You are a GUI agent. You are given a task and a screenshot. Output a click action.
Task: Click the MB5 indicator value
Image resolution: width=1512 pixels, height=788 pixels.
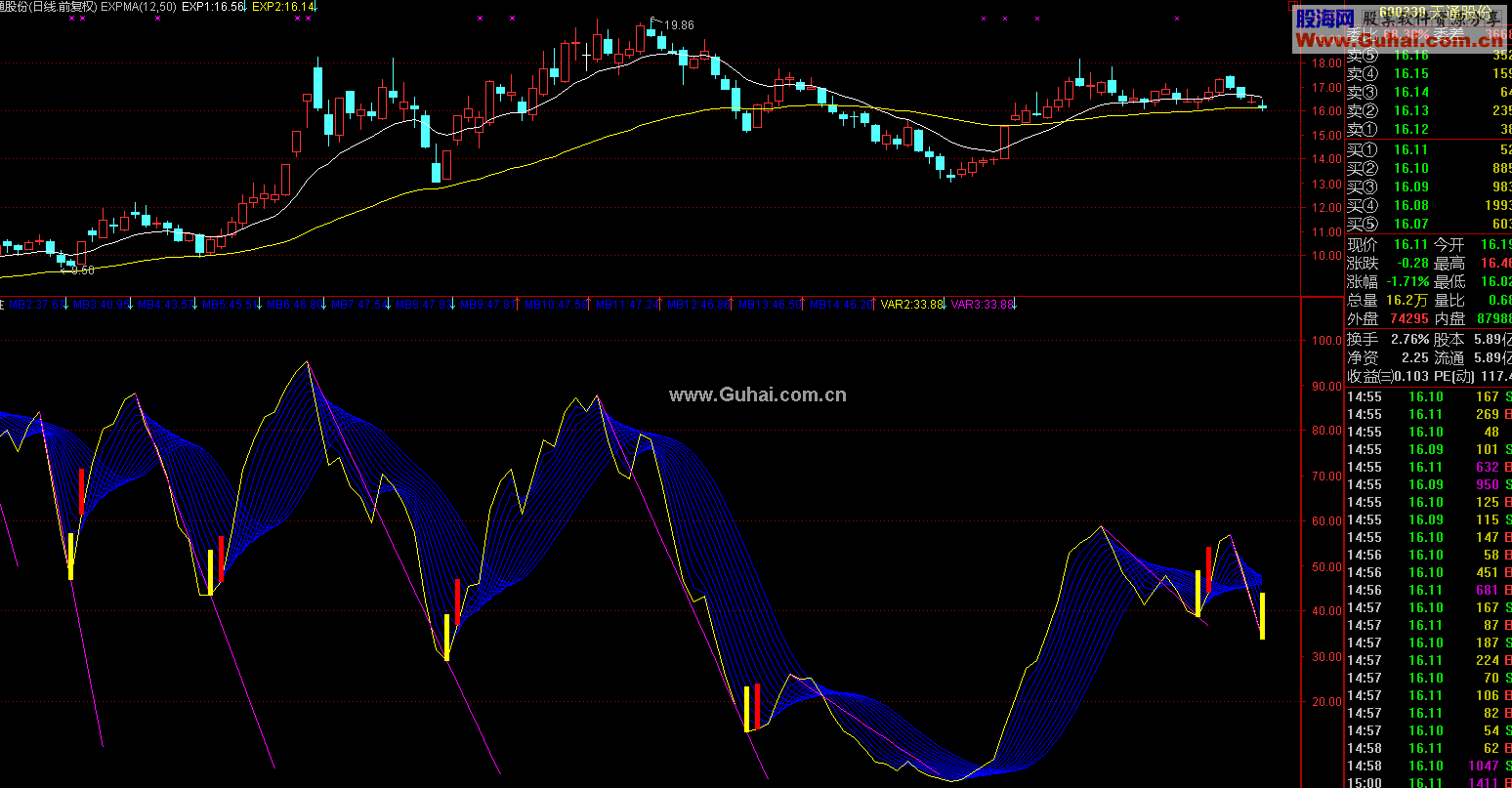coord(230,305)
